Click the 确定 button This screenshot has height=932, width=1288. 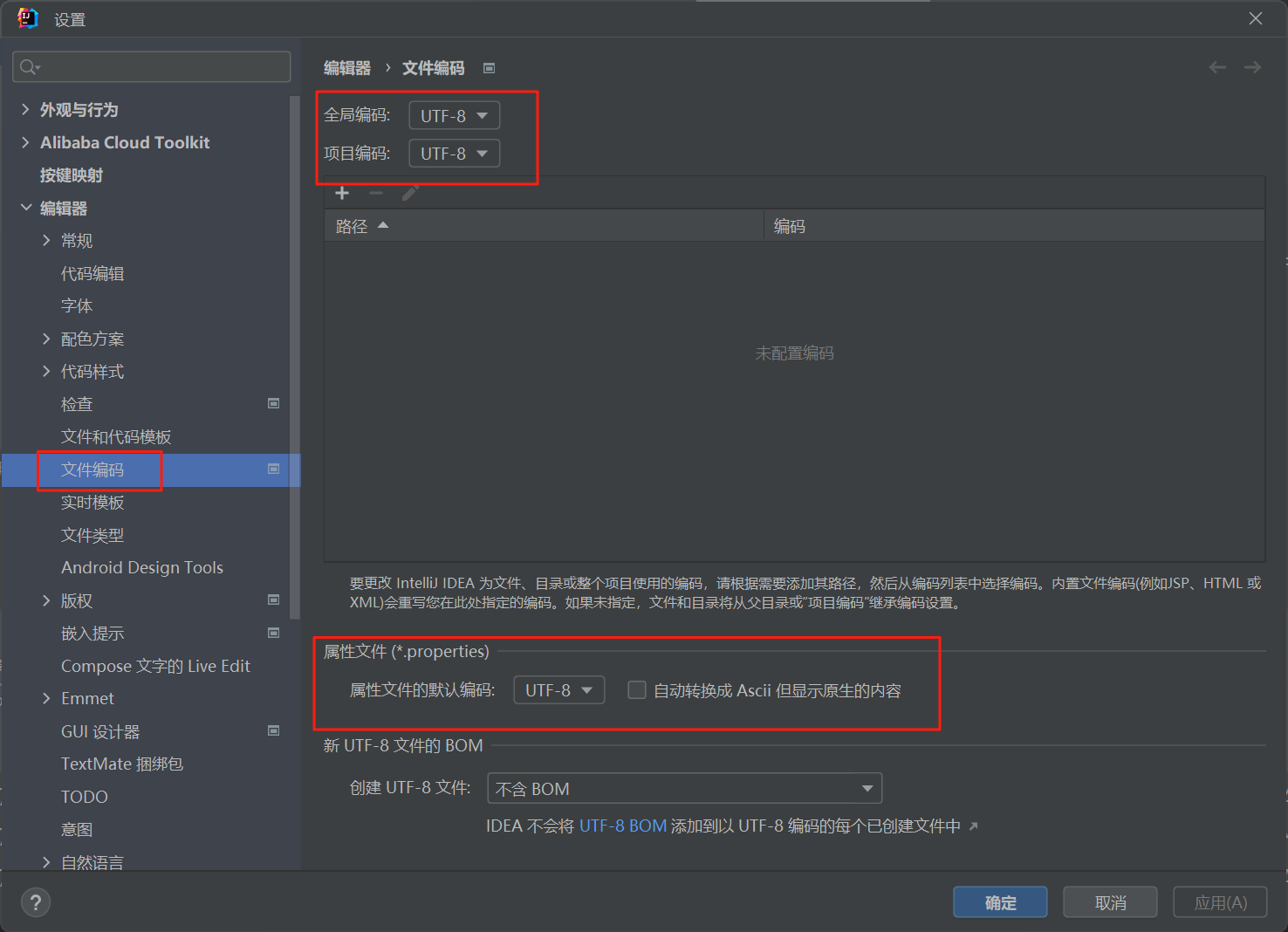pyautogui.click(x=1000, y=902)
